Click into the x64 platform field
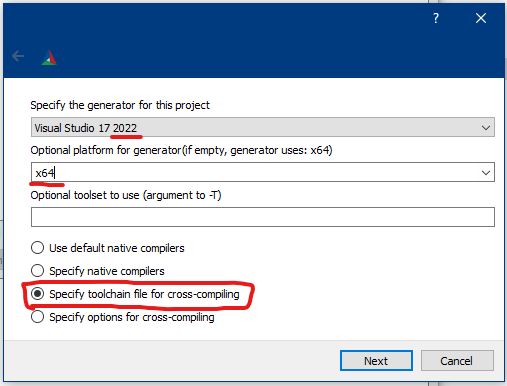Viewport: 507px width, 386px height. click(255, 172)
